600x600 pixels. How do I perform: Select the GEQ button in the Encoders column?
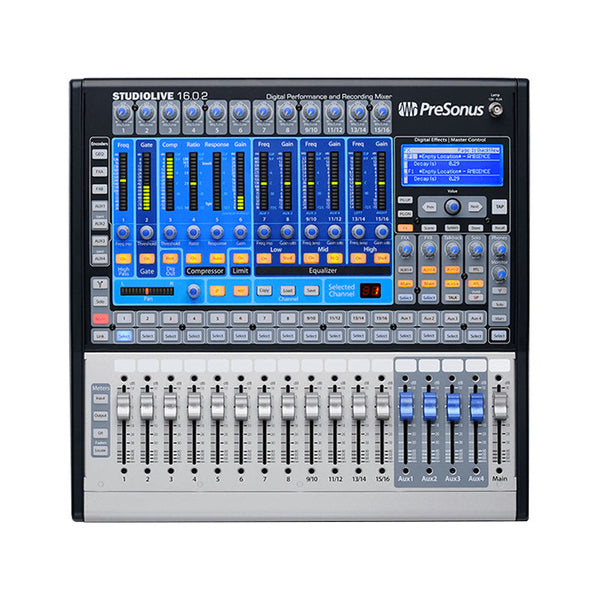(99, 154)
